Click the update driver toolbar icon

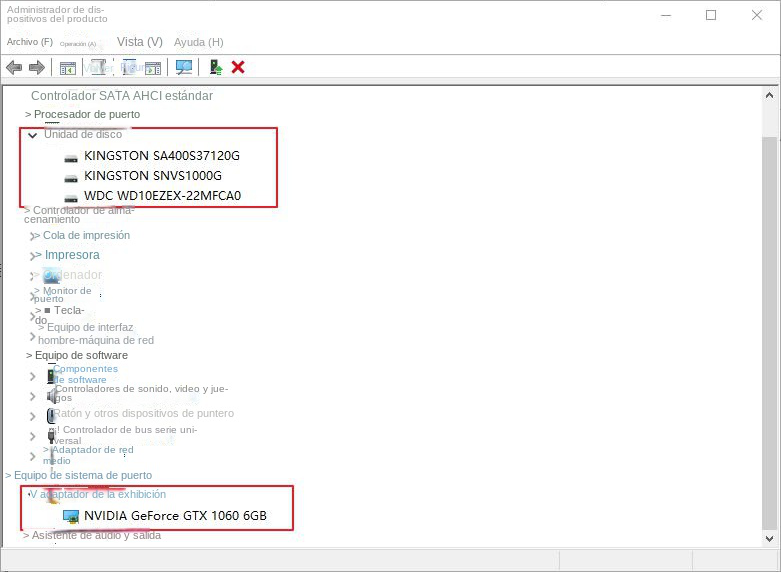(x=215, y=67)
